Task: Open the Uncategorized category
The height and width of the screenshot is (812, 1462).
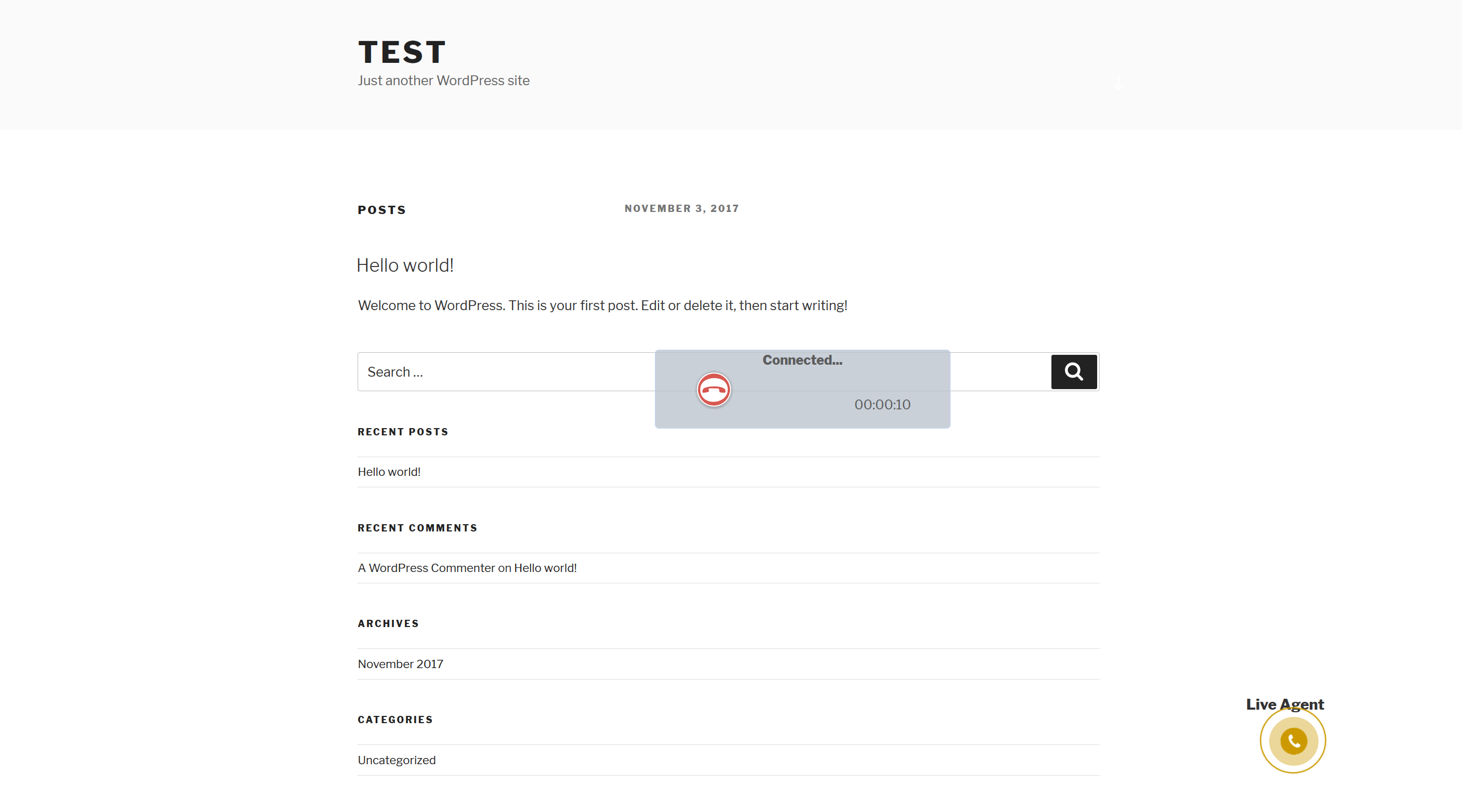Action: coord(396,760)
